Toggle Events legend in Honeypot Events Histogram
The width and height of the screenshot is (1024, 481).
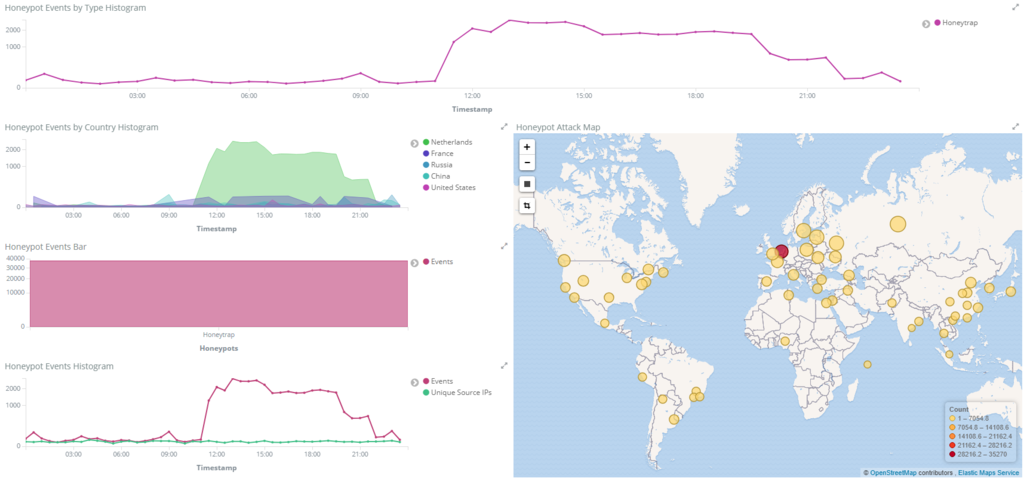pyautogui.click(x=438, y=381)
